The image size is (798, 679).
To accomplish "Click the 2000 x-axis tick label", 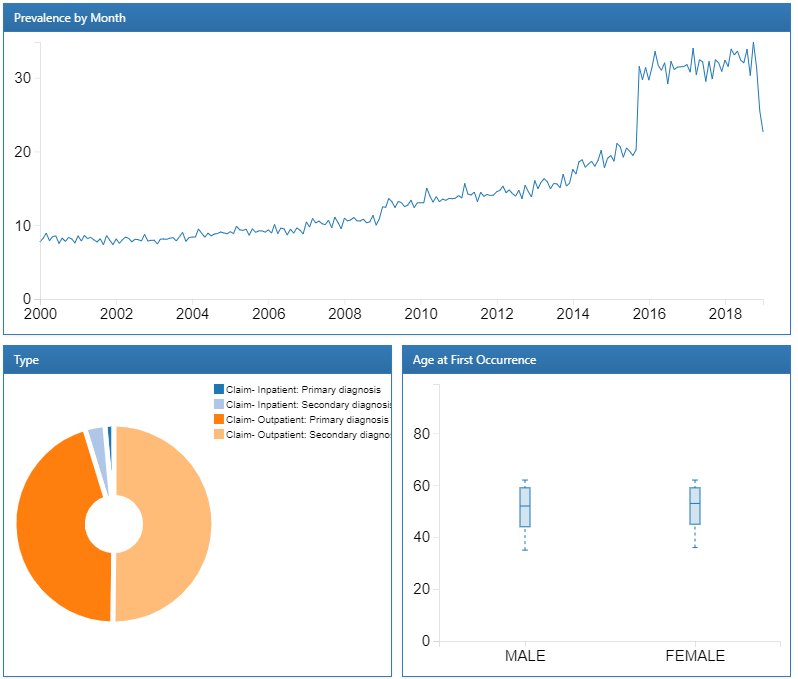I will click(40, 314).
